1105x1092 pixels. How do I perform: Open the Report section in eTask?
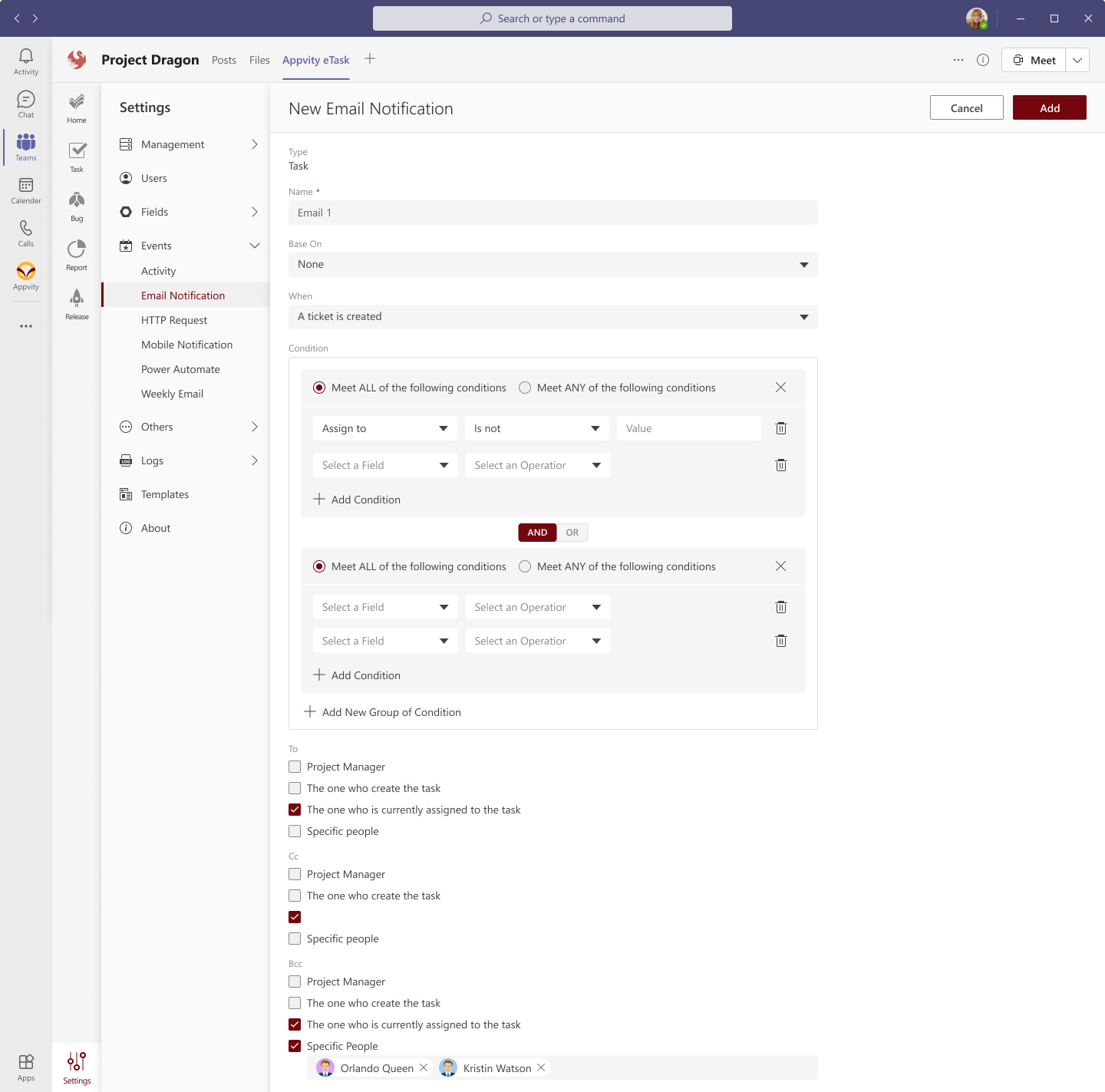click(76, 255)
